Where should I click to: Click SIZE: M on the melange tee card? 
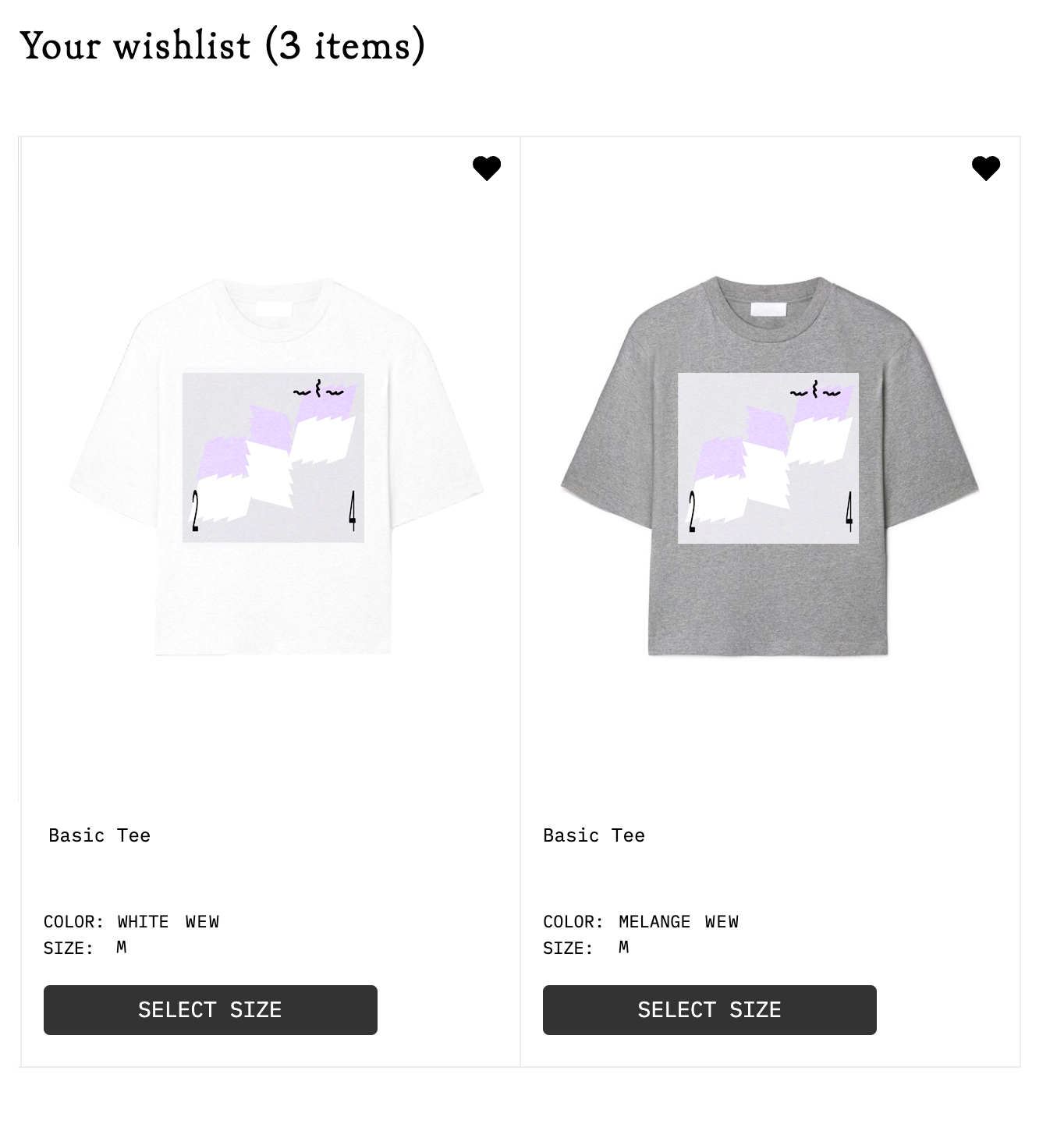(x=586, y=948)
